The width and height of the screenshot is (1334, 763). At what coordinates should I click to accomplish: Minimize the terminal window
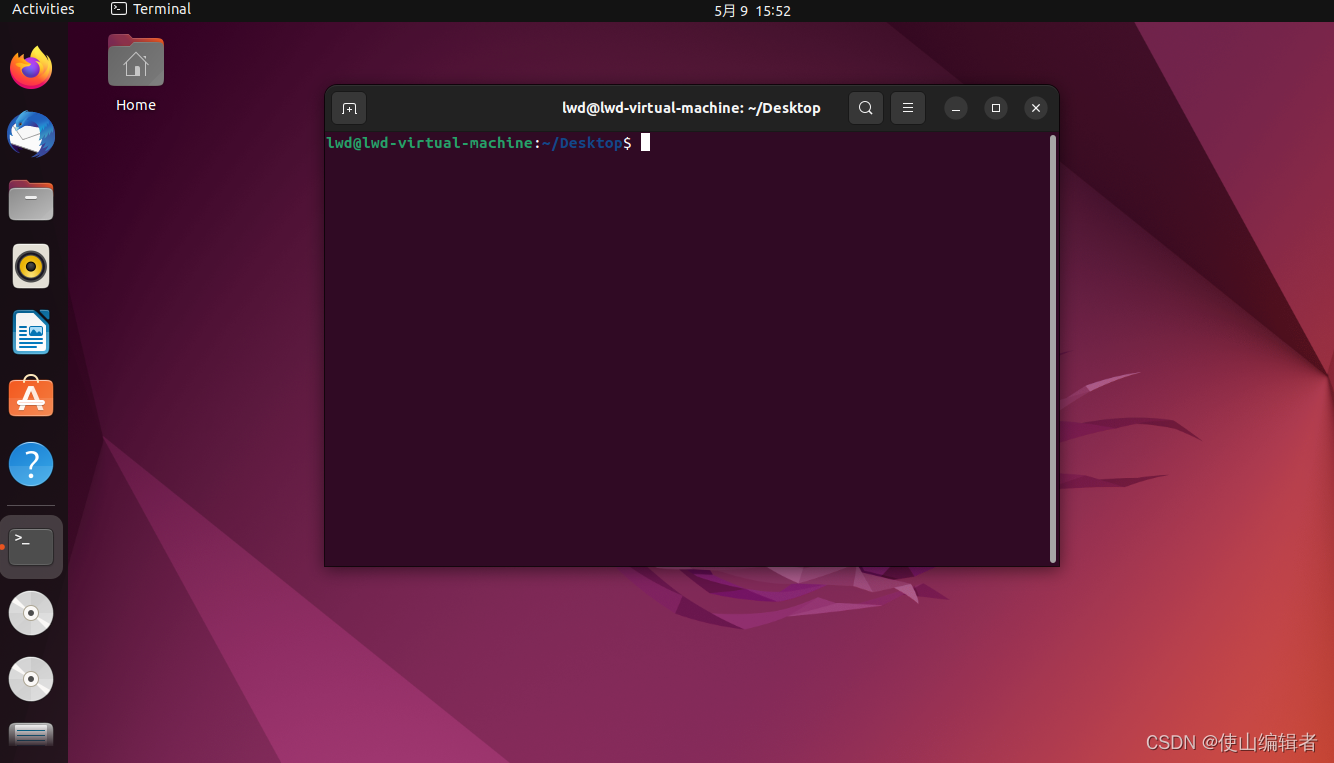coord(956,108)
